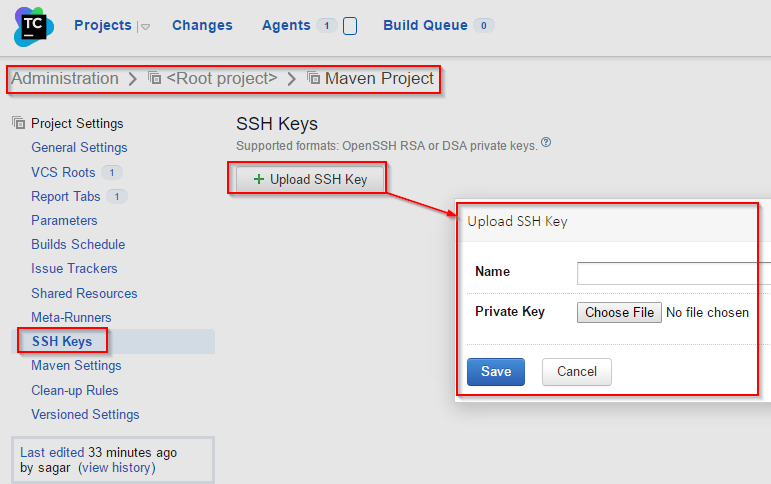Cancel the Upload SSH Key dialog
Viewport: 771px width, 484px height.
pos(577,372)
